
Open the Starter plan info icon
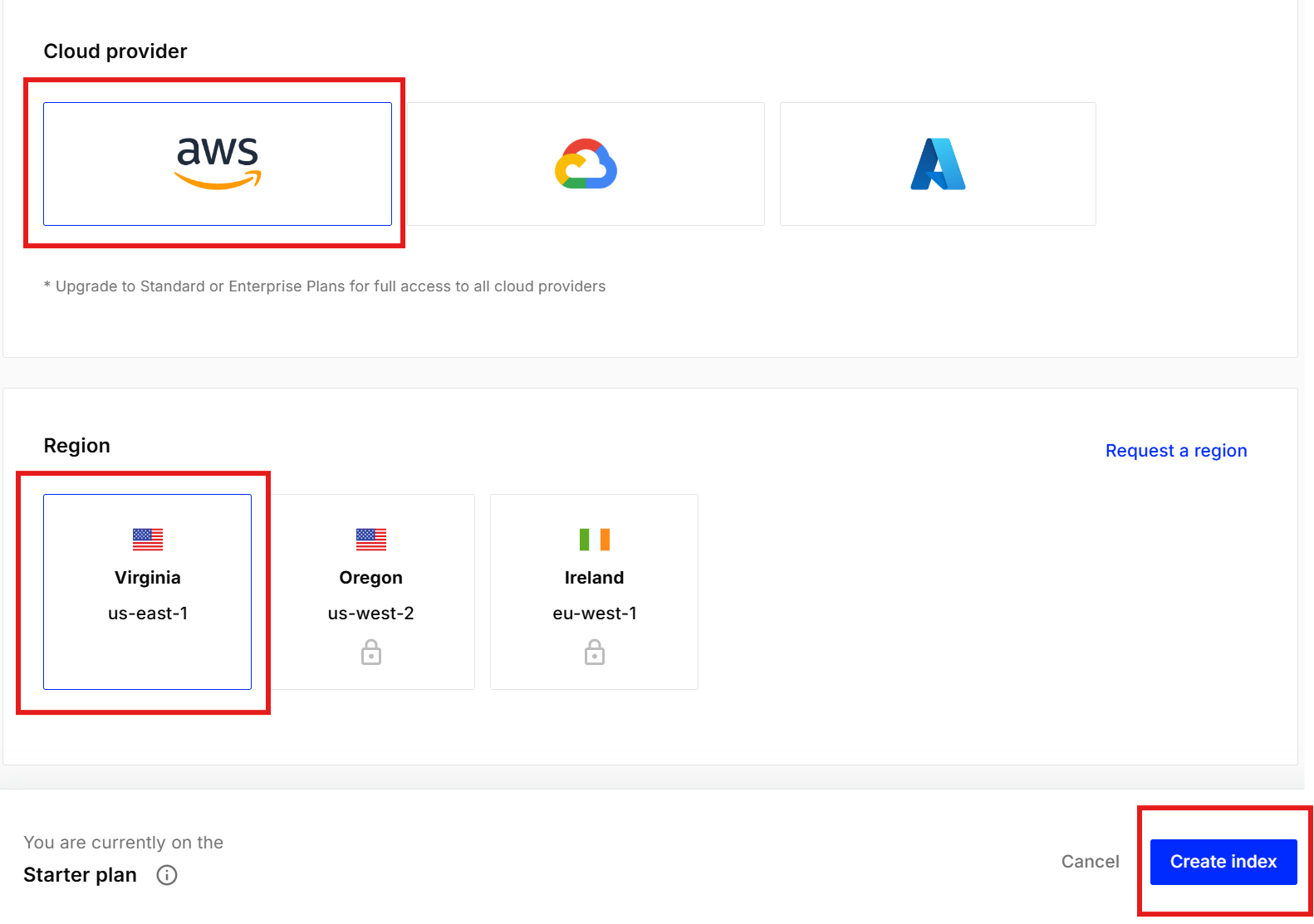(x=167, y=875)
